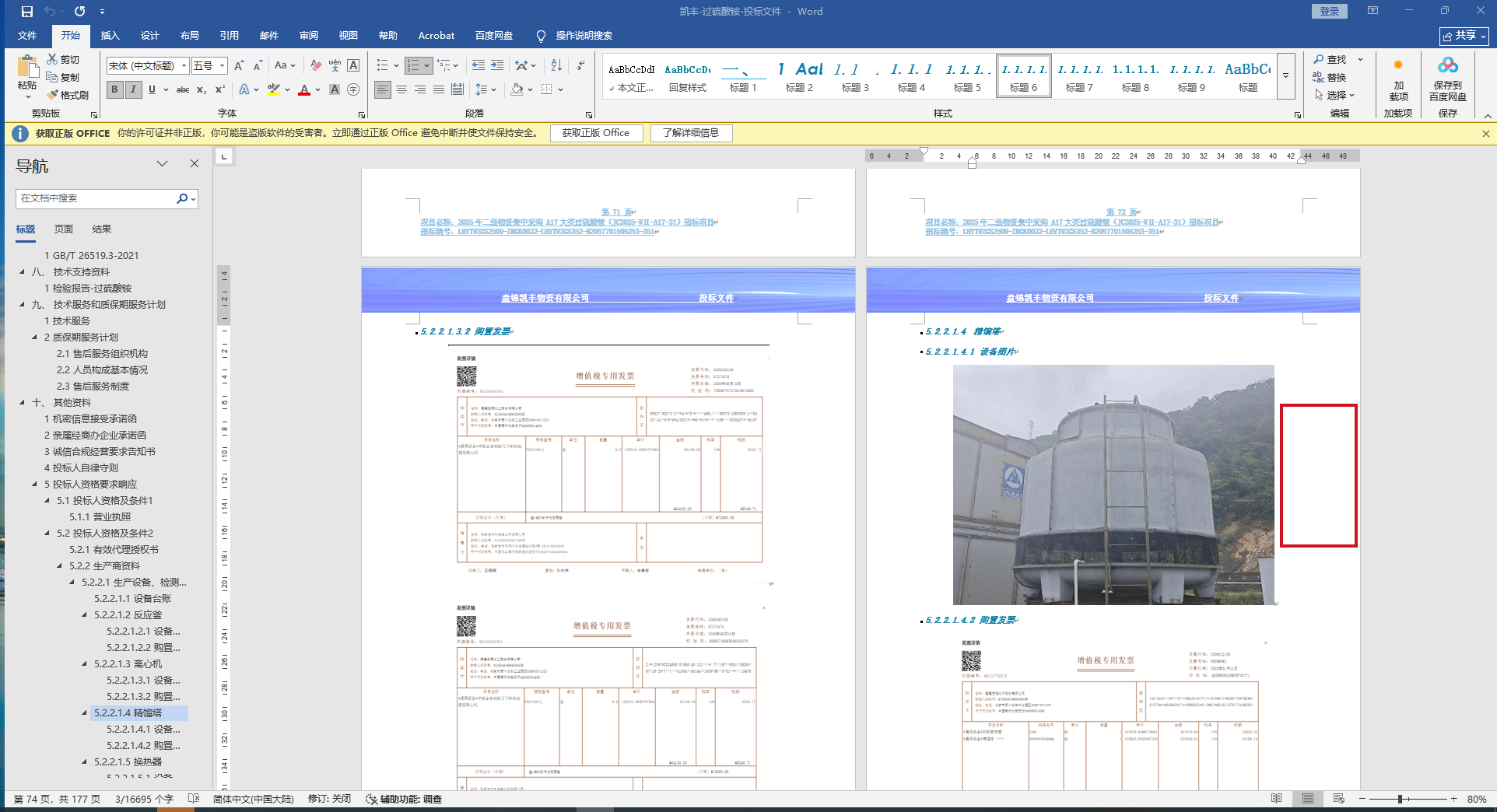
Task: Click the Undo arrow in the title bar
Action: pyautogui.click(x=50, y=12)
